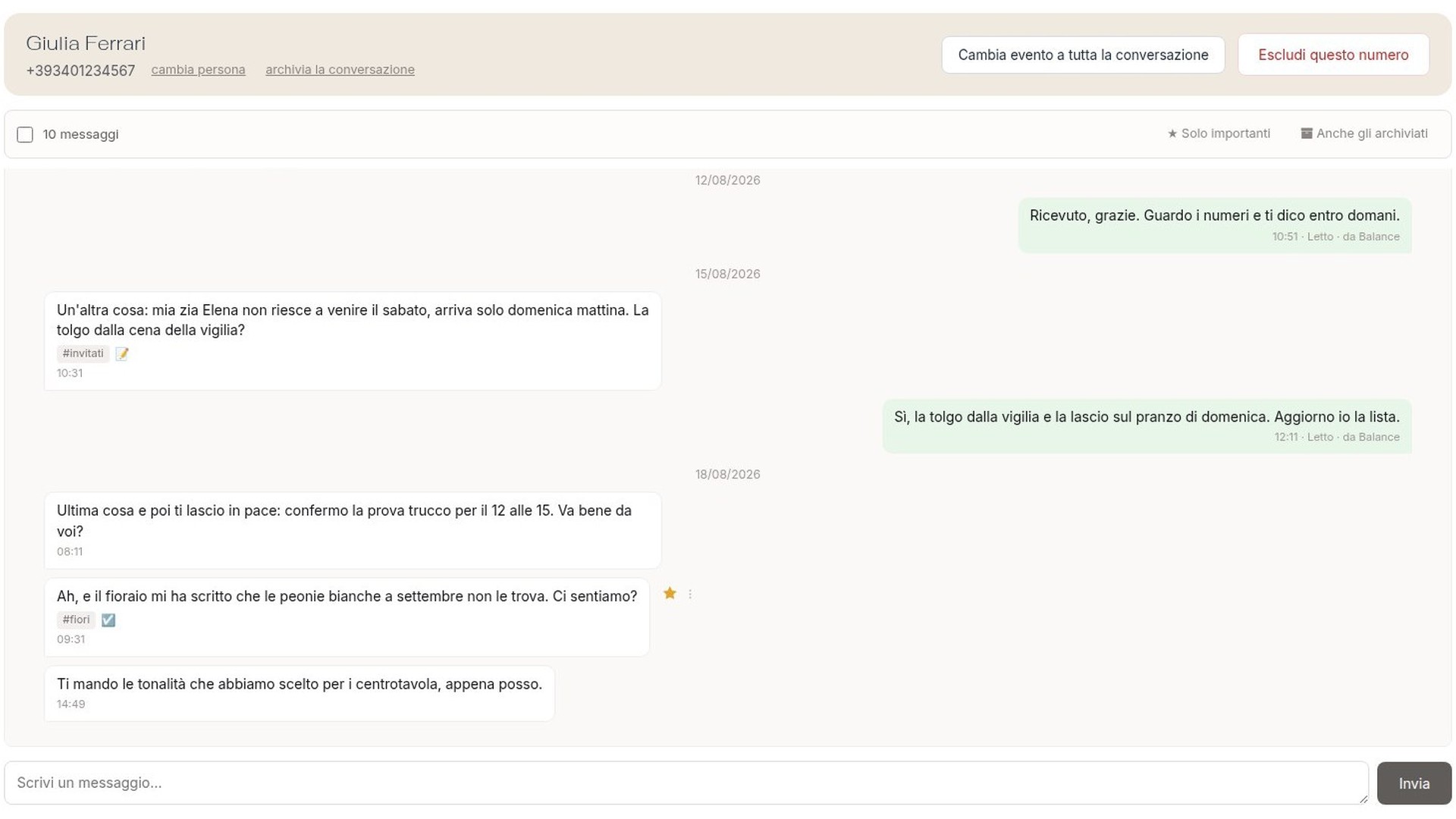The width and height of the screenshot is (1456, 819).
Task: Grab the message box resize handle
Action: coord(1363,799)
